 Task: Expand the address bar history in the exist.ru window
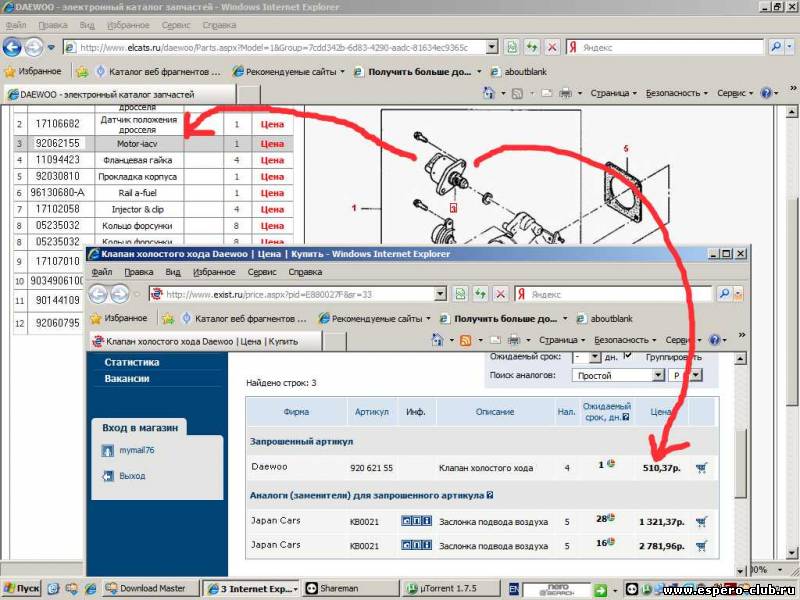(440, 294)
